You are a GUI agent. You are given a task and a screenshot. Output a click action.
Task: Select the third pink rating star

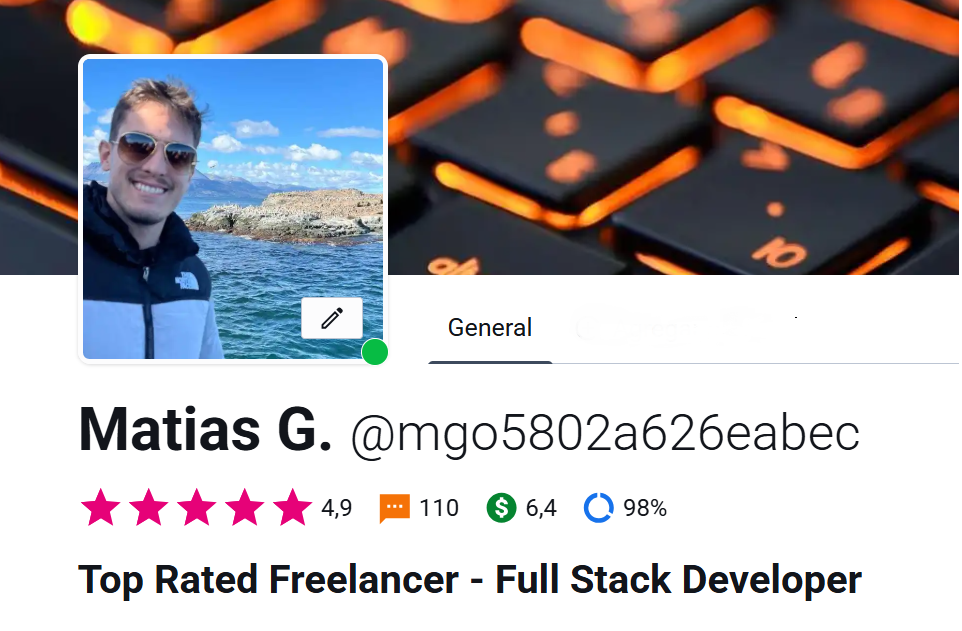point(196,507)
